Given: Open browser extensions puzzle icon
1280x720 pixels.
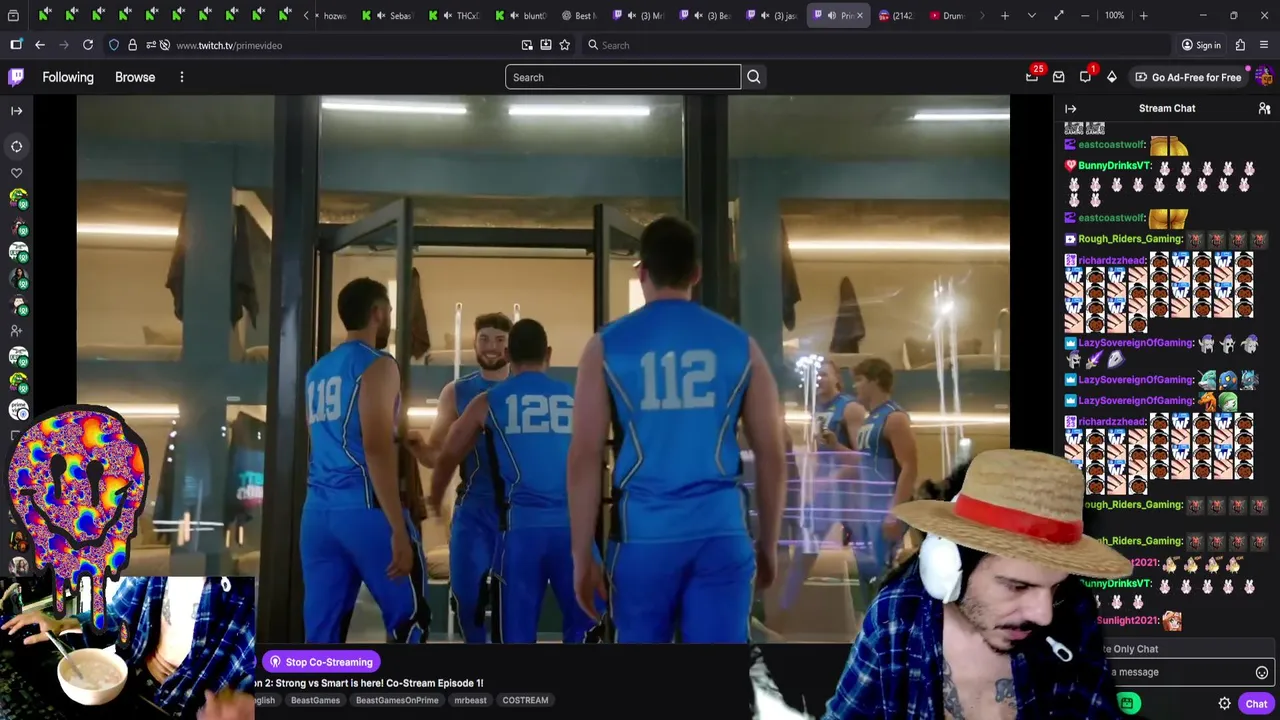Looking at the screenshot, I should (1240, 45).
